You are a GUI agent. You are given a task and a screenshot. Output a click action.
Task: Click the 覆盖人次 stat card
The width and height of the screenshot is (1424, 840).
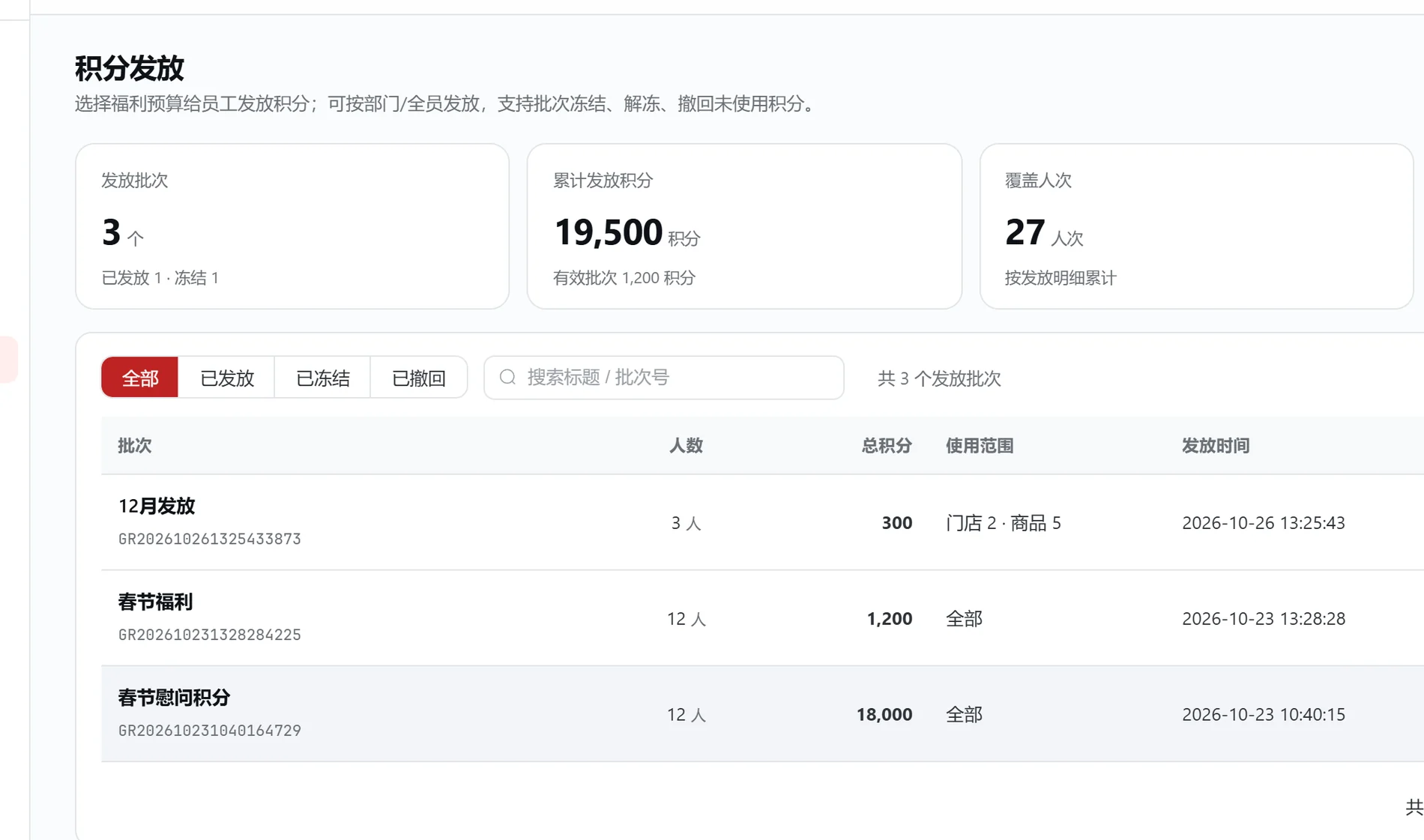click(1196, 226)
